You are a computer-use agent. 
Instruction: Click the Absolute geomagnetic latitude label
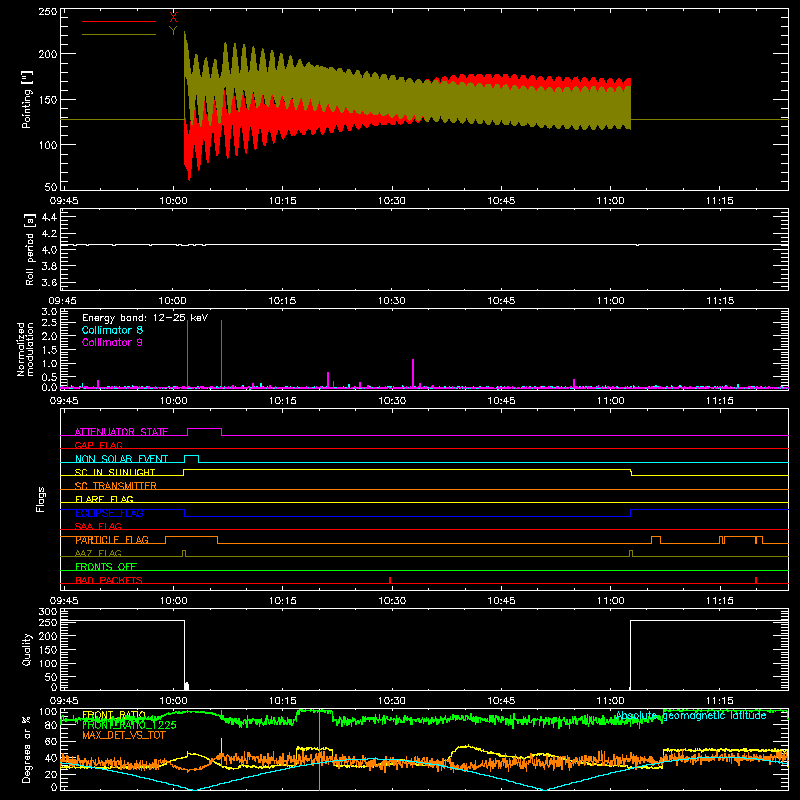(691, 716)
